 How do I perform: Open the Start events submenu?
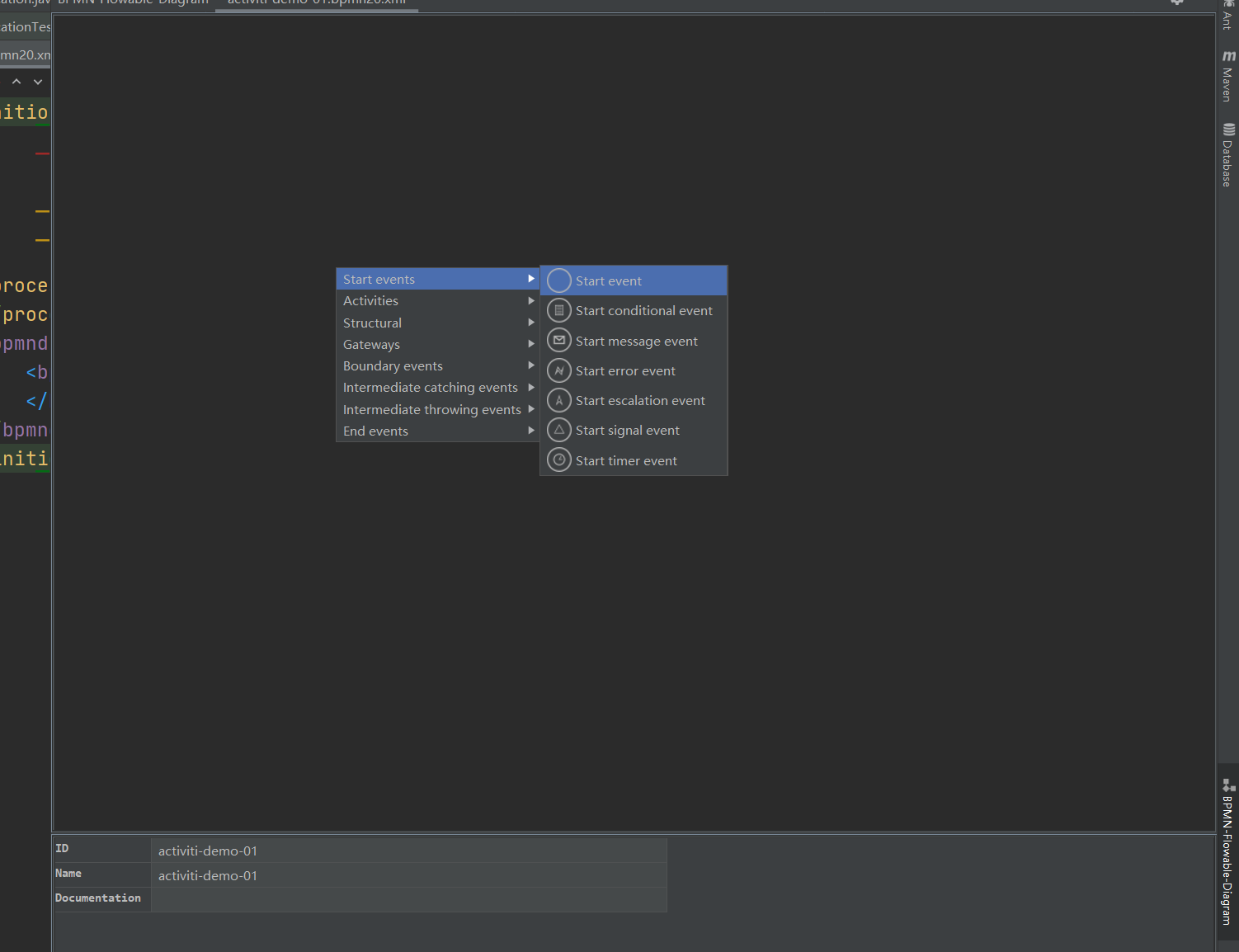click(438, 279)
